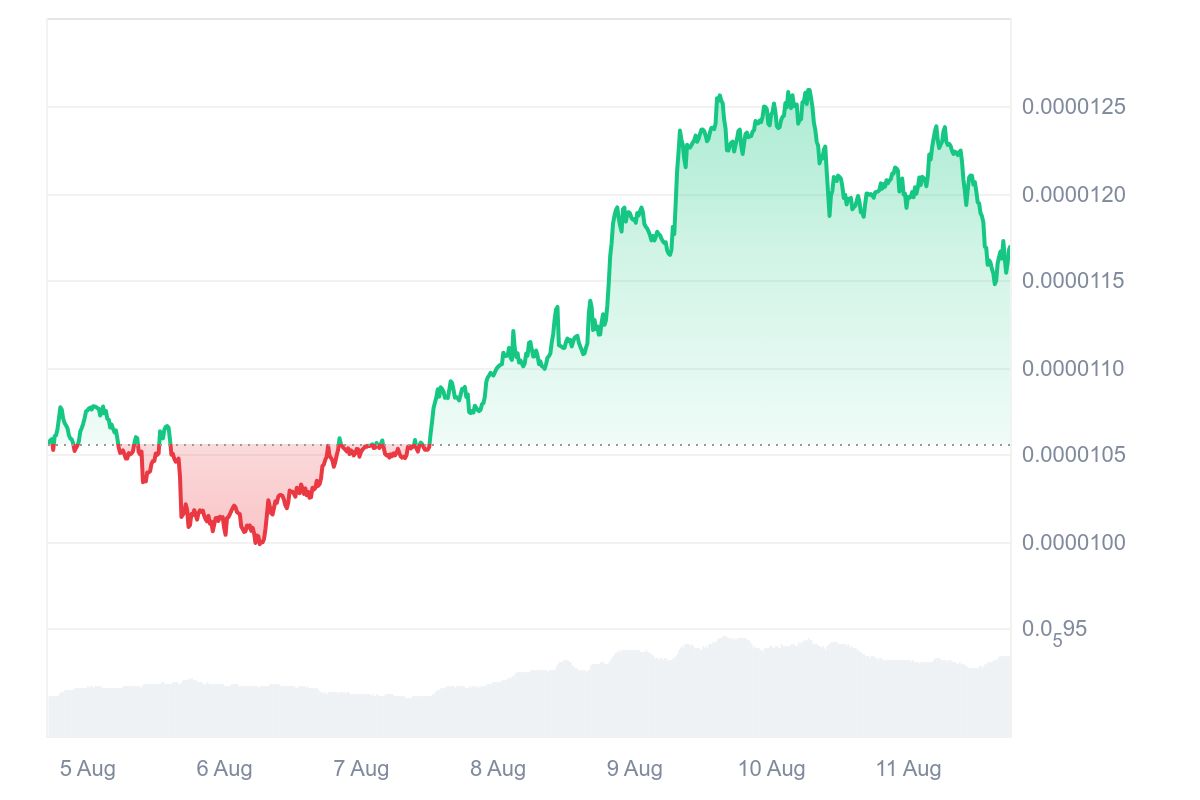Click the 0.0000115 price label
Screen dimensions: 1200x800
tap(1073, 281)
